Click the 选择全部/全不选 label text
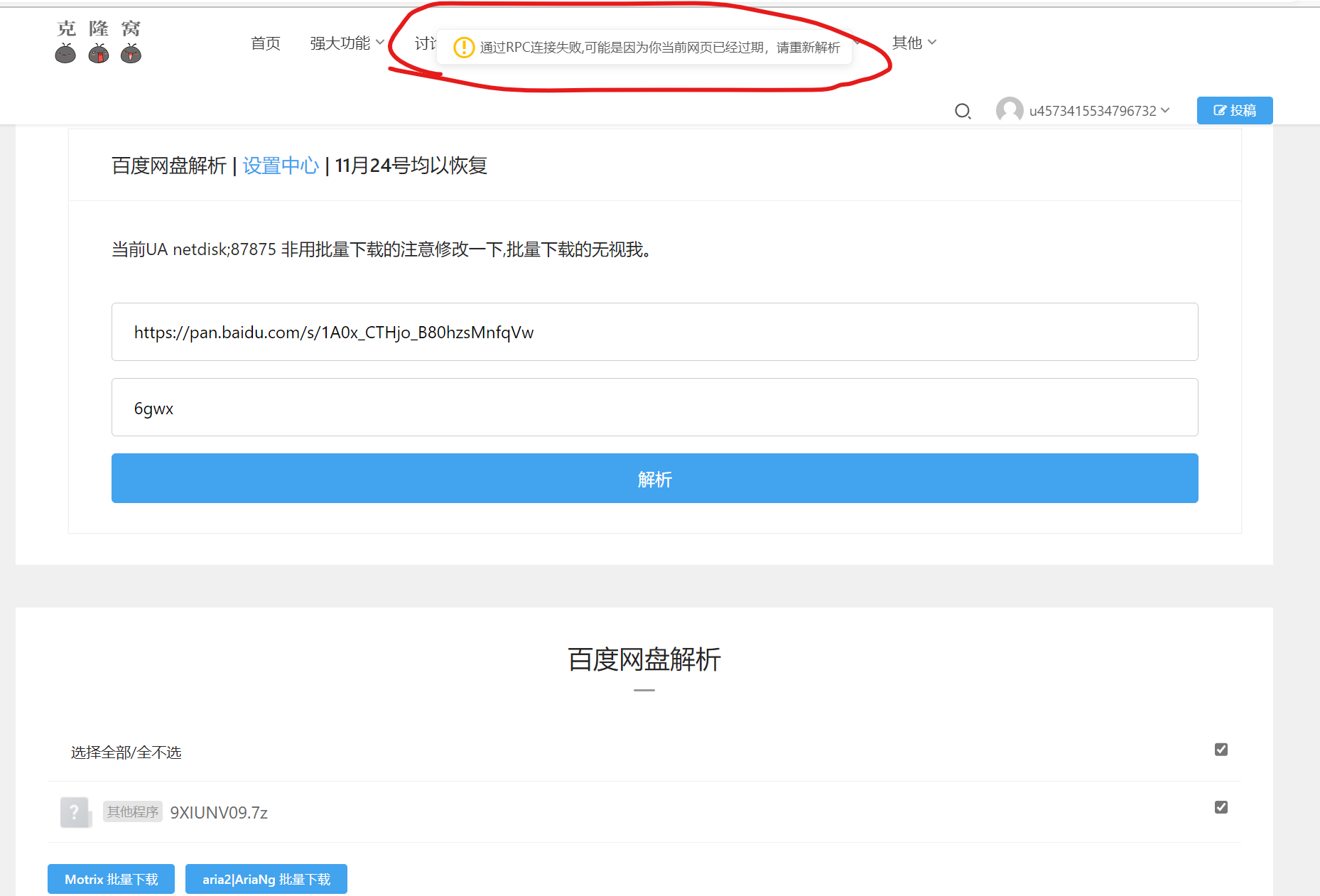The width and height of the screenshot is (1320, 896). click(126, 752)
